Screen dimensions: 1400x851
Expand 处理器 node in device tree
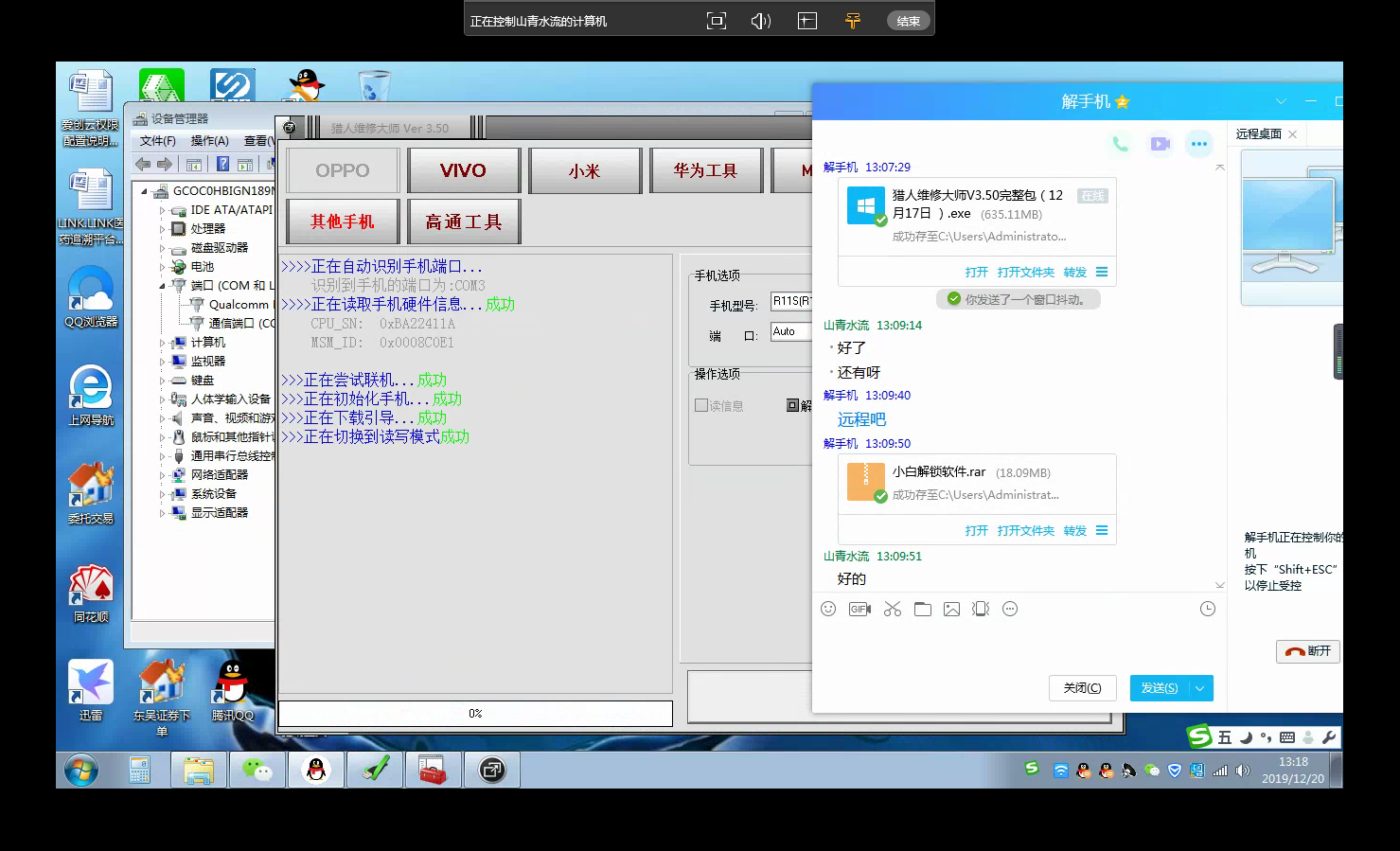[x=162, y=229]
